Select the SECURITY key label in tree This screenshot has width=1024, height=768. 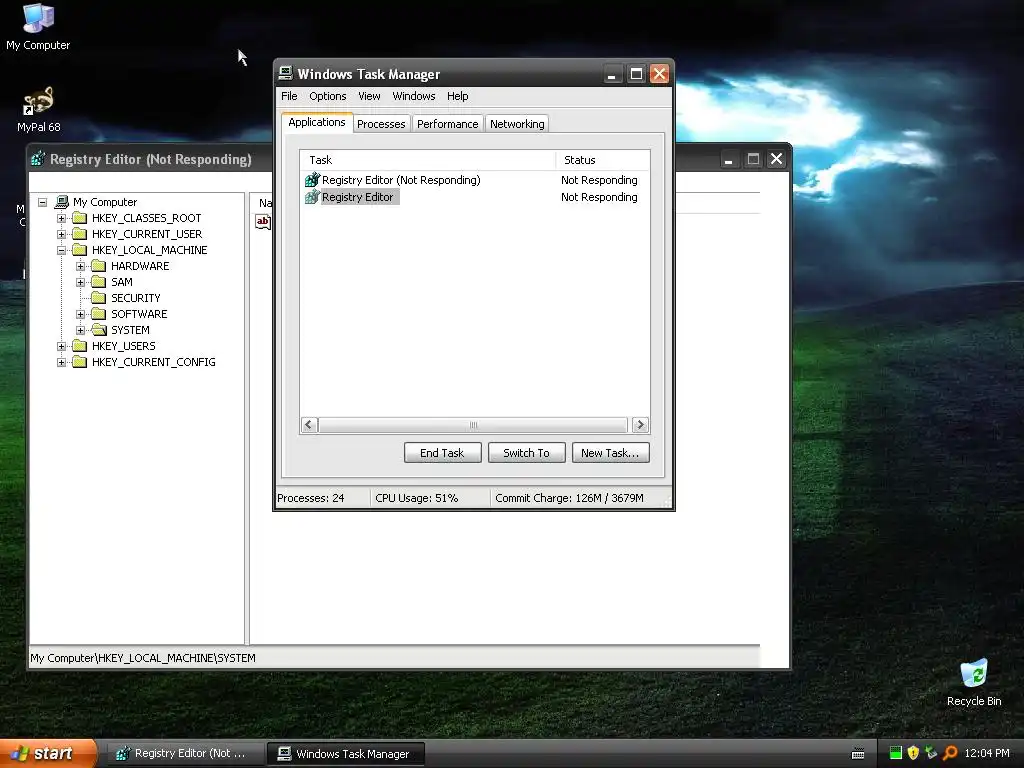tap(136, 298)
